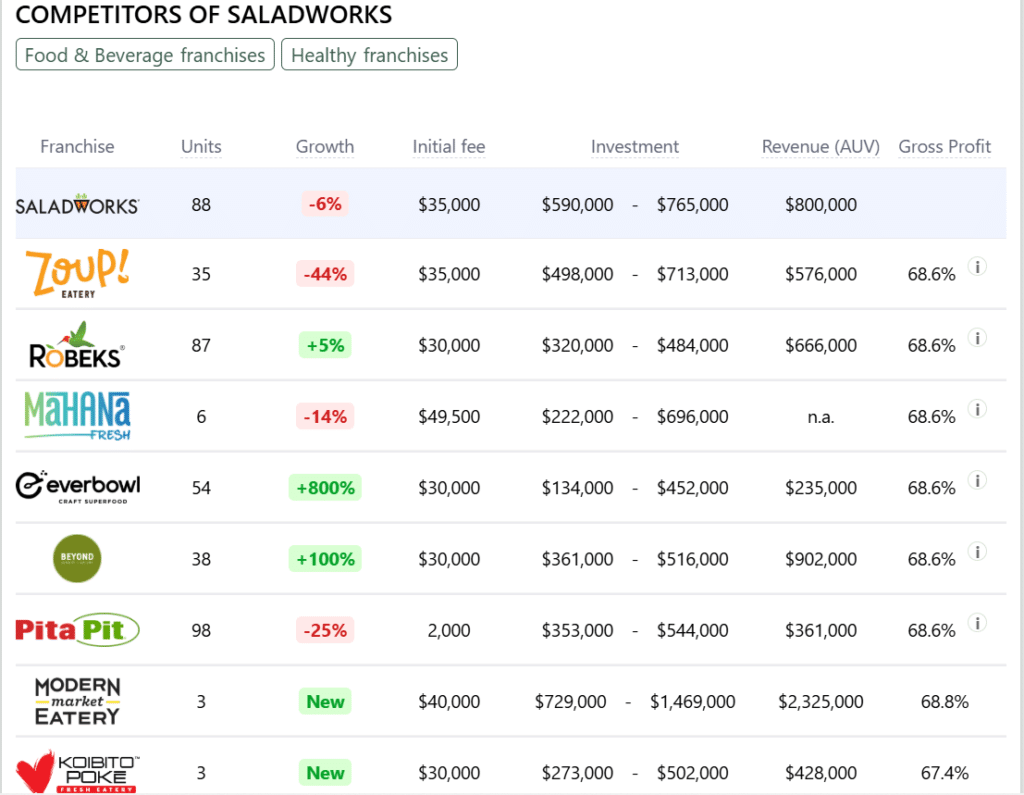Select the Robeks franchise logo
Image resolution: width=1024 pixels, height=795 pixels.
[x=77, y=345]
